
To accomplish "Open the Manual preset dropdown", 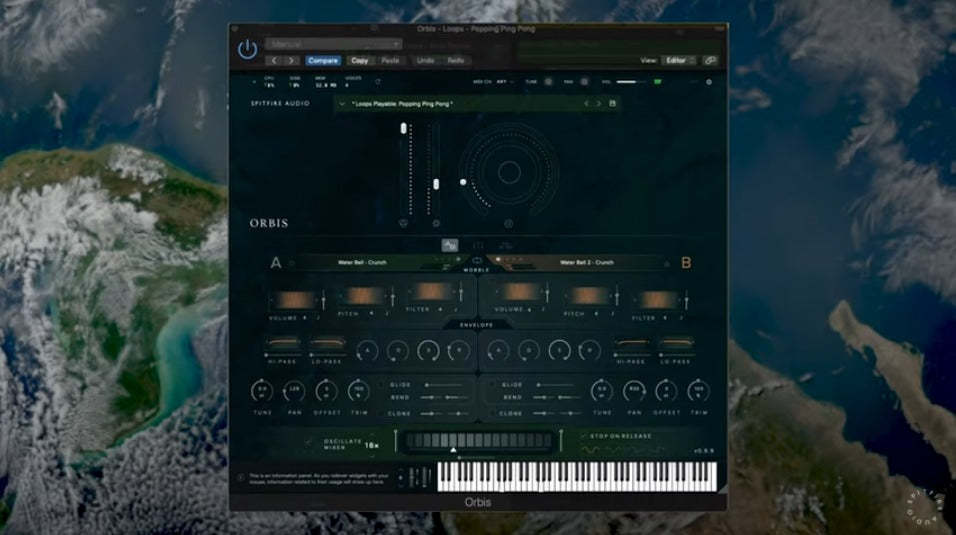I will point(334,44).
